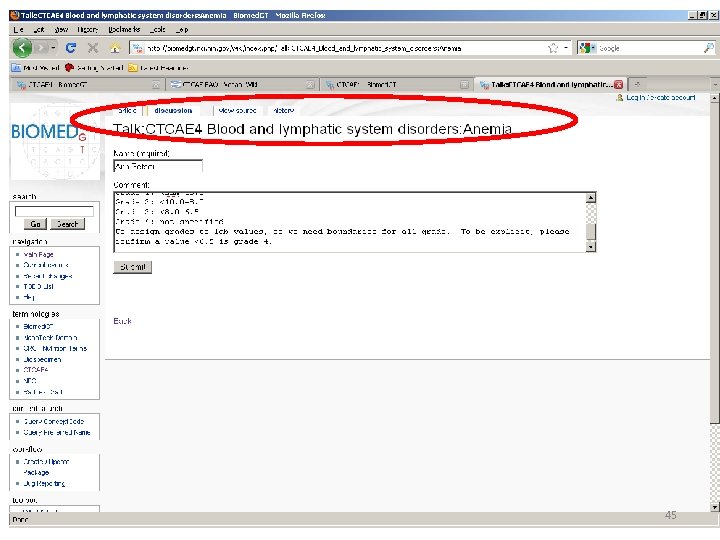Open CTCAE4 terminology link in sidebar

pyautogui.click(x=36, y=370)
